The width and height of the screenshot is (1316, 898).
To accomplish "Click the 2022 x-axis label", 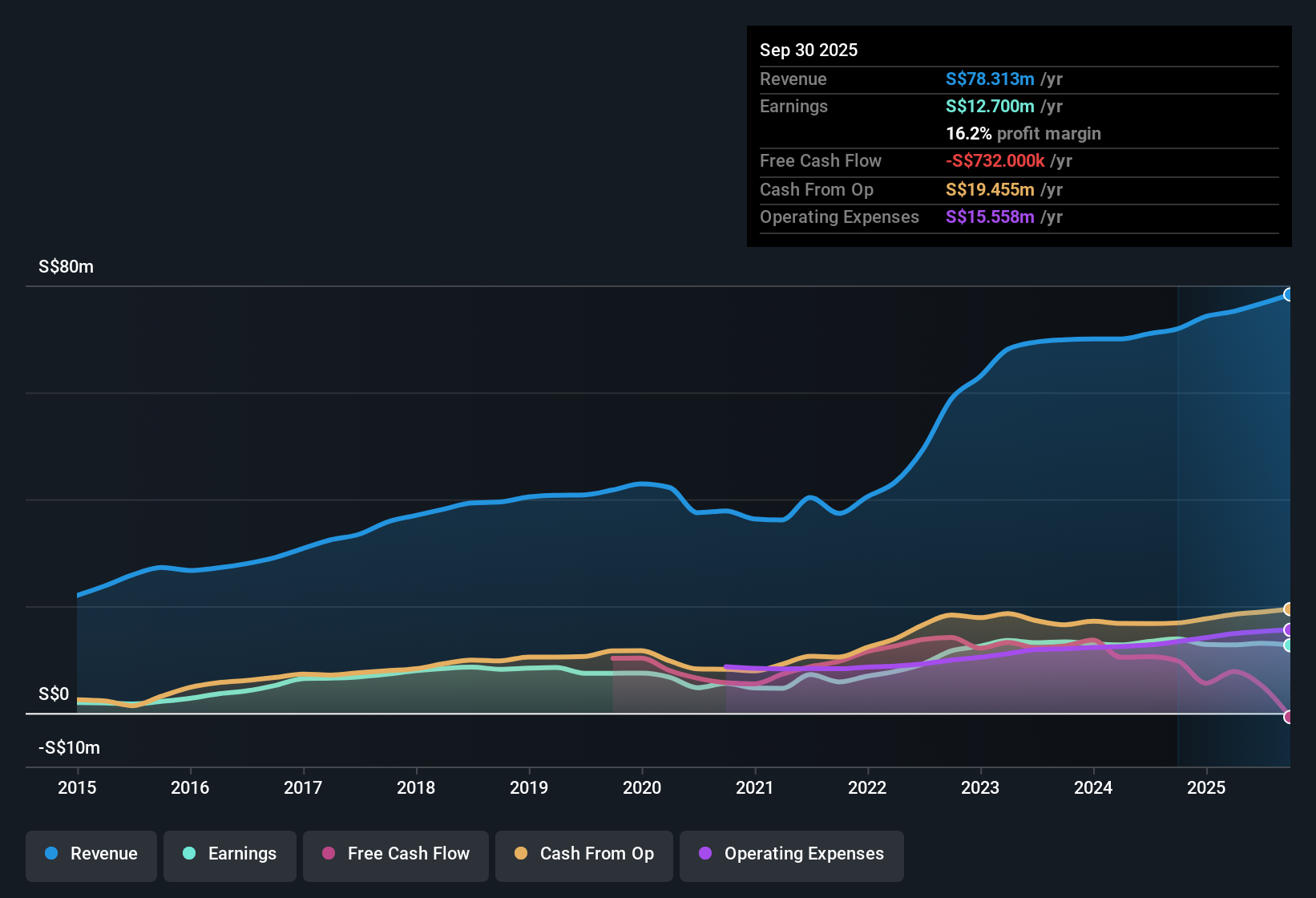I will 867,787.
